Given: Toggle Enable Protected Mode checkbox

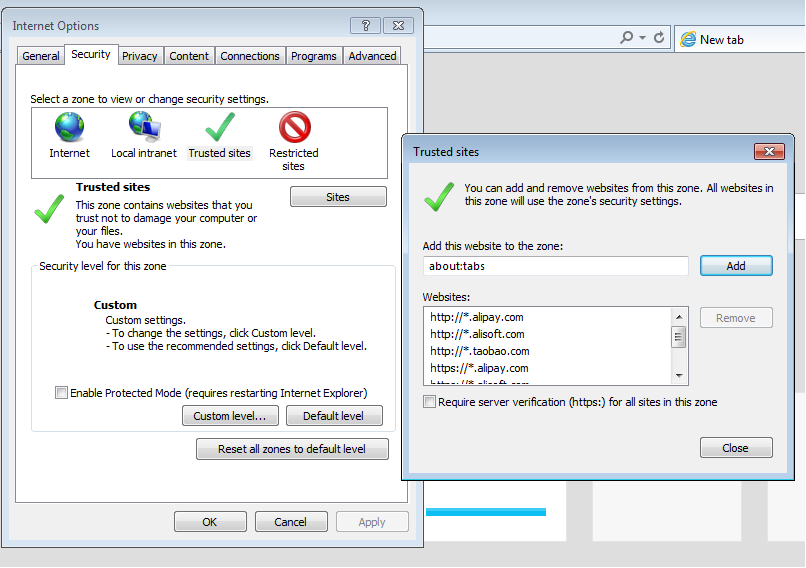Looking at the screenshot, I should point(61,393).
